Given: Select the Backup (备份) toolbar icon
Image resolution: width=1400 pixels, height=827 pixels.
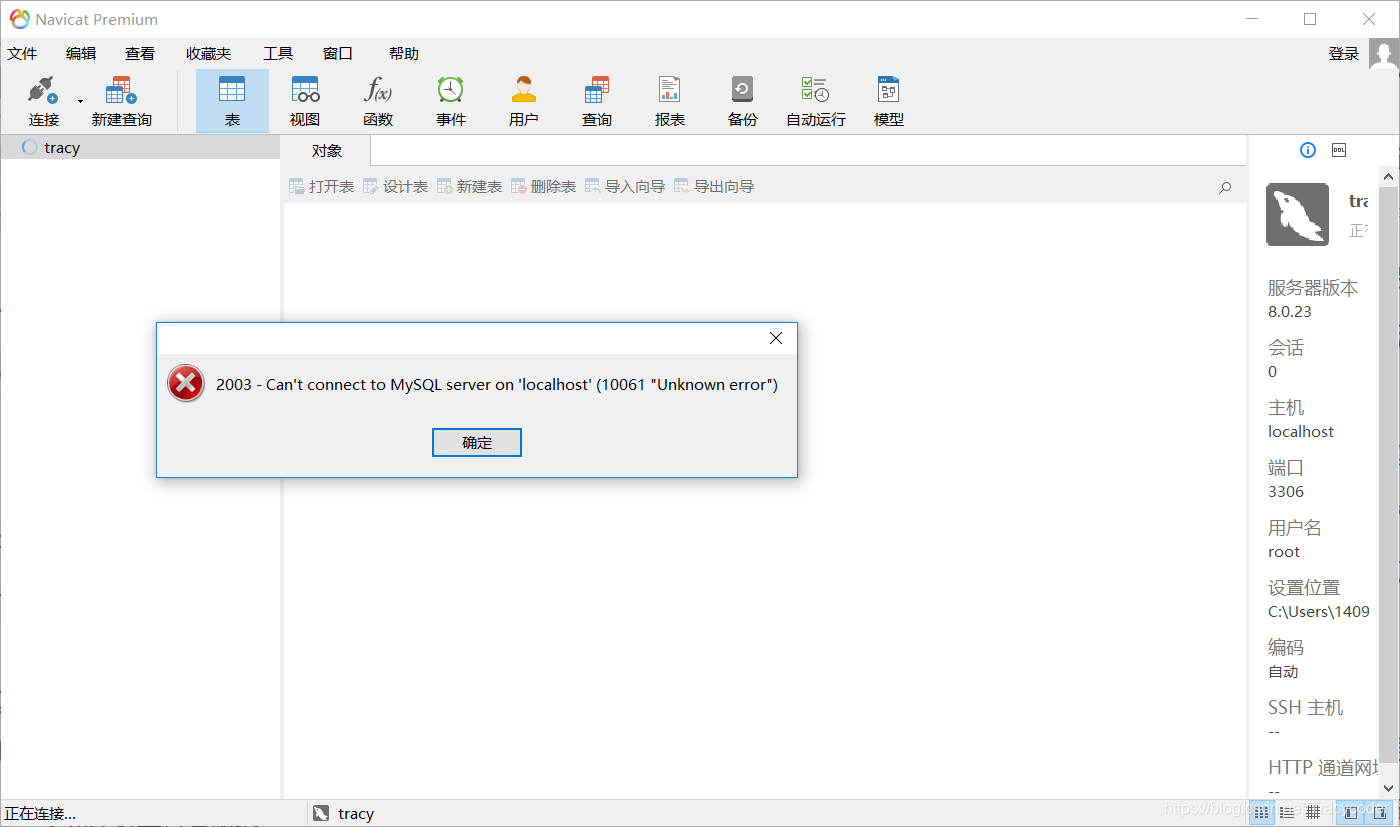Looking at the screenshot, I should (x=742, y=101).
